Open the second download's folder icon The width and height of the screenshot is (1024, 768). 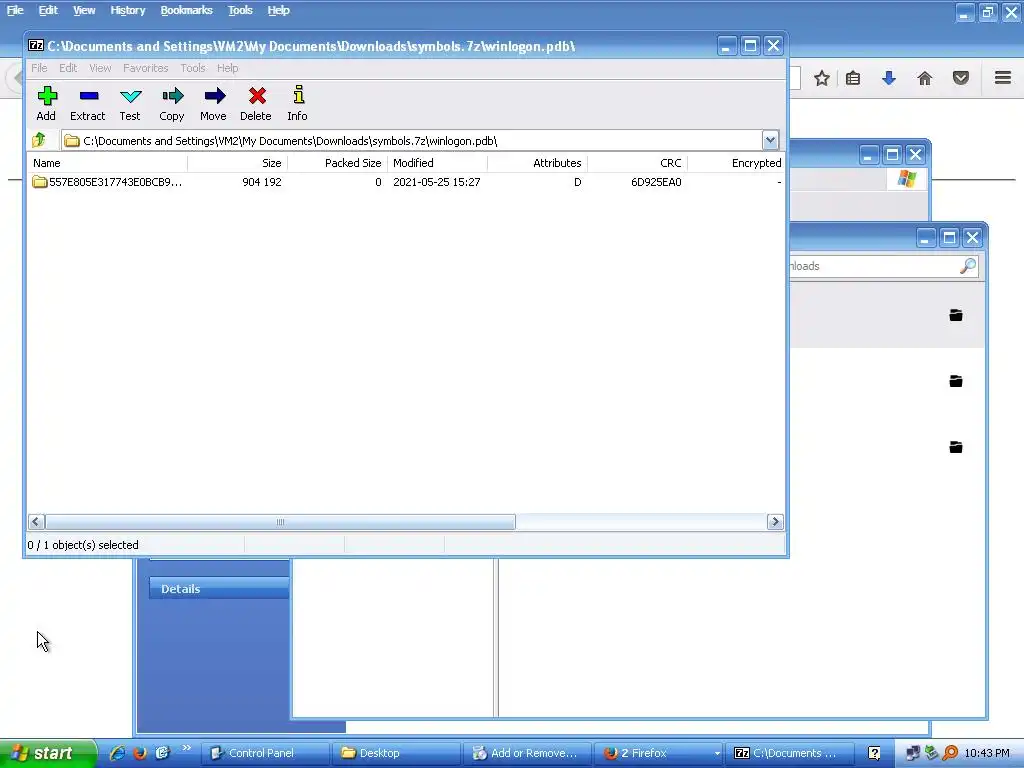tap(955, 381)
